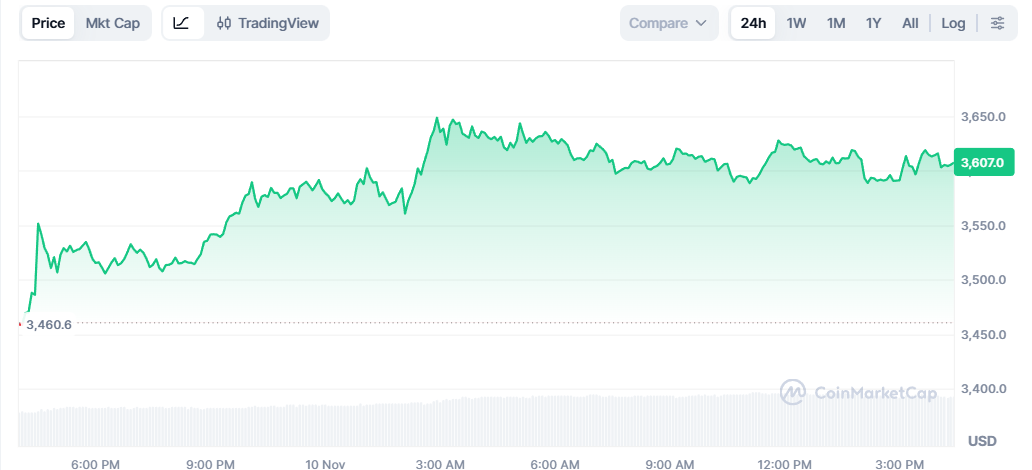Click the CoinMarketCap watermark logo
The width and height of the screenshot is (1032, 470).
(x=857, y=392)
